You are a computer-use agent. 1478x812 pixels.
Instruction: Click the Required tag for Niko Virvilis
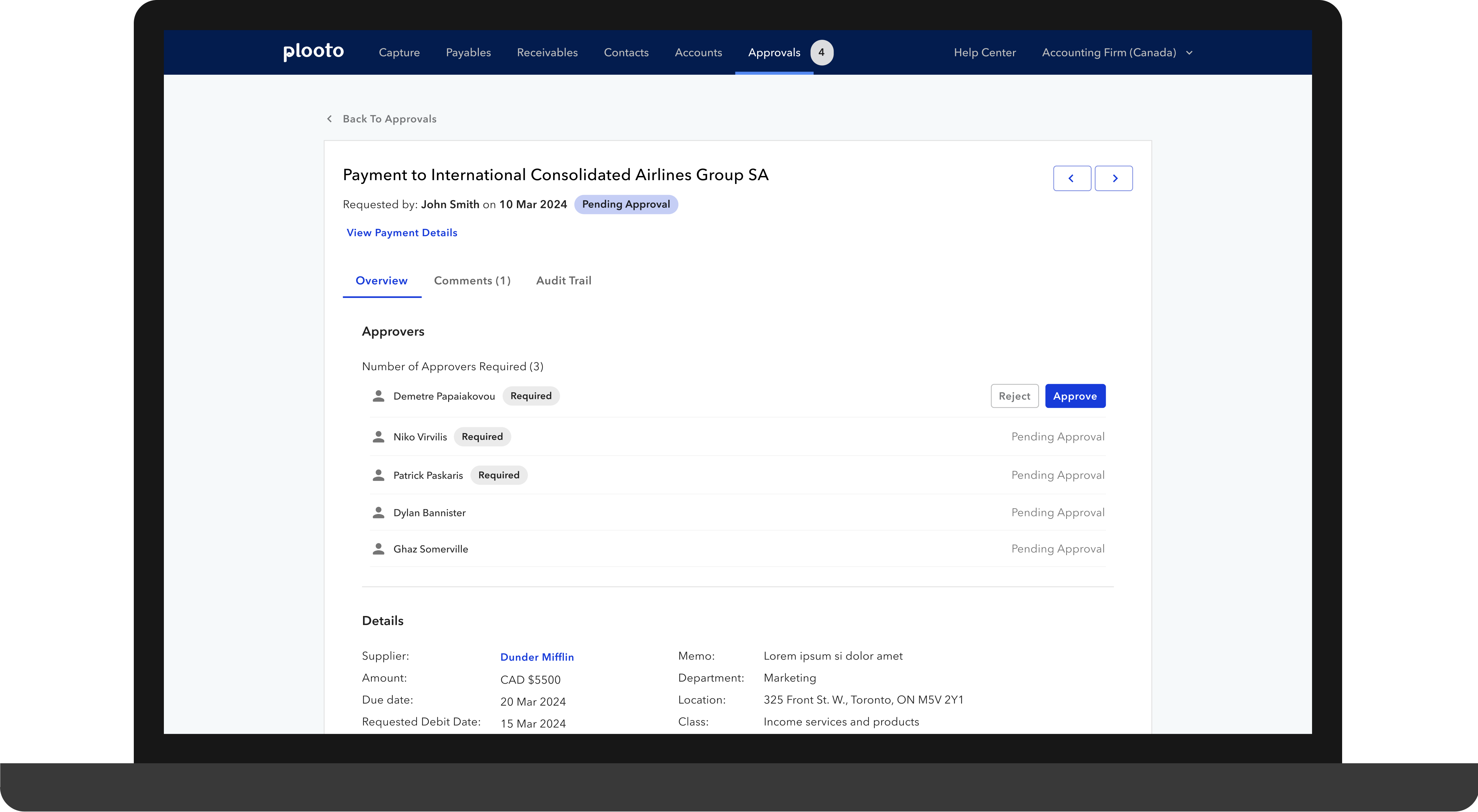482,437
